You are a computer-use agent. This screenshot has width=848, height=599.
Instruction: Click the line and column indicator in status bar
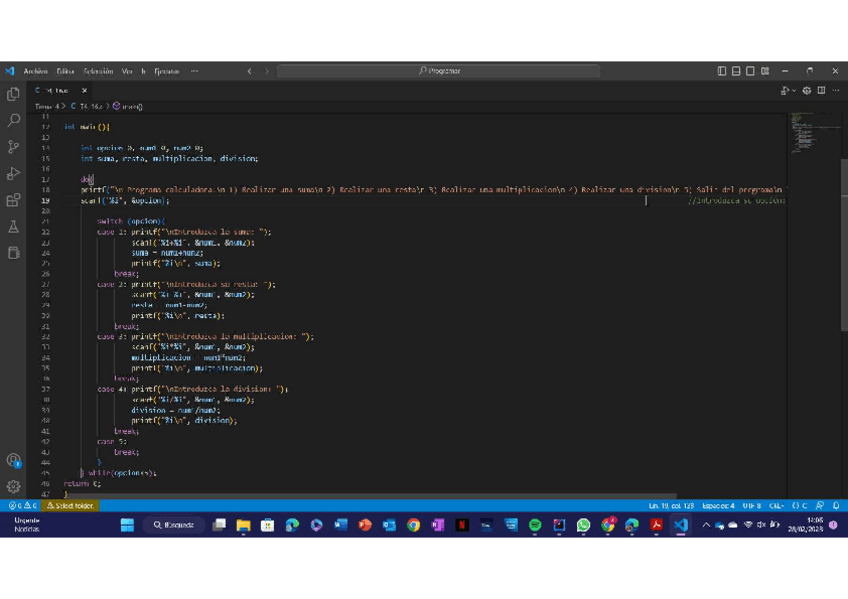tap(671, 506)
